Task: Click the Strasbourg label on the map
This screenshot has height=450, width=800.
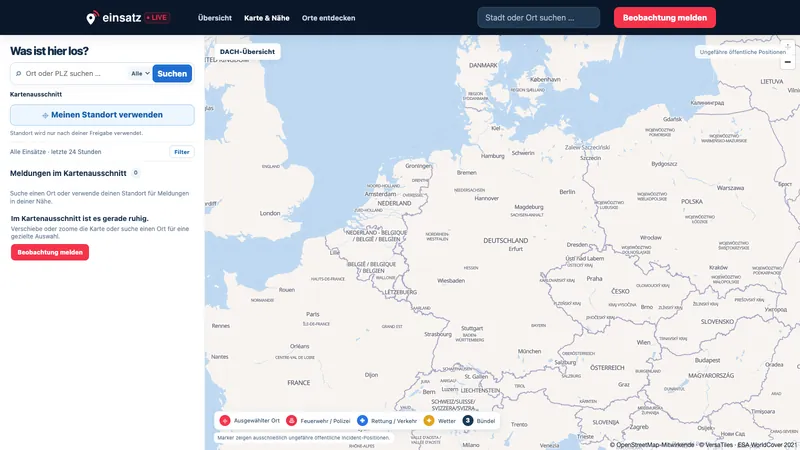Action: click(x=438, y=335)
